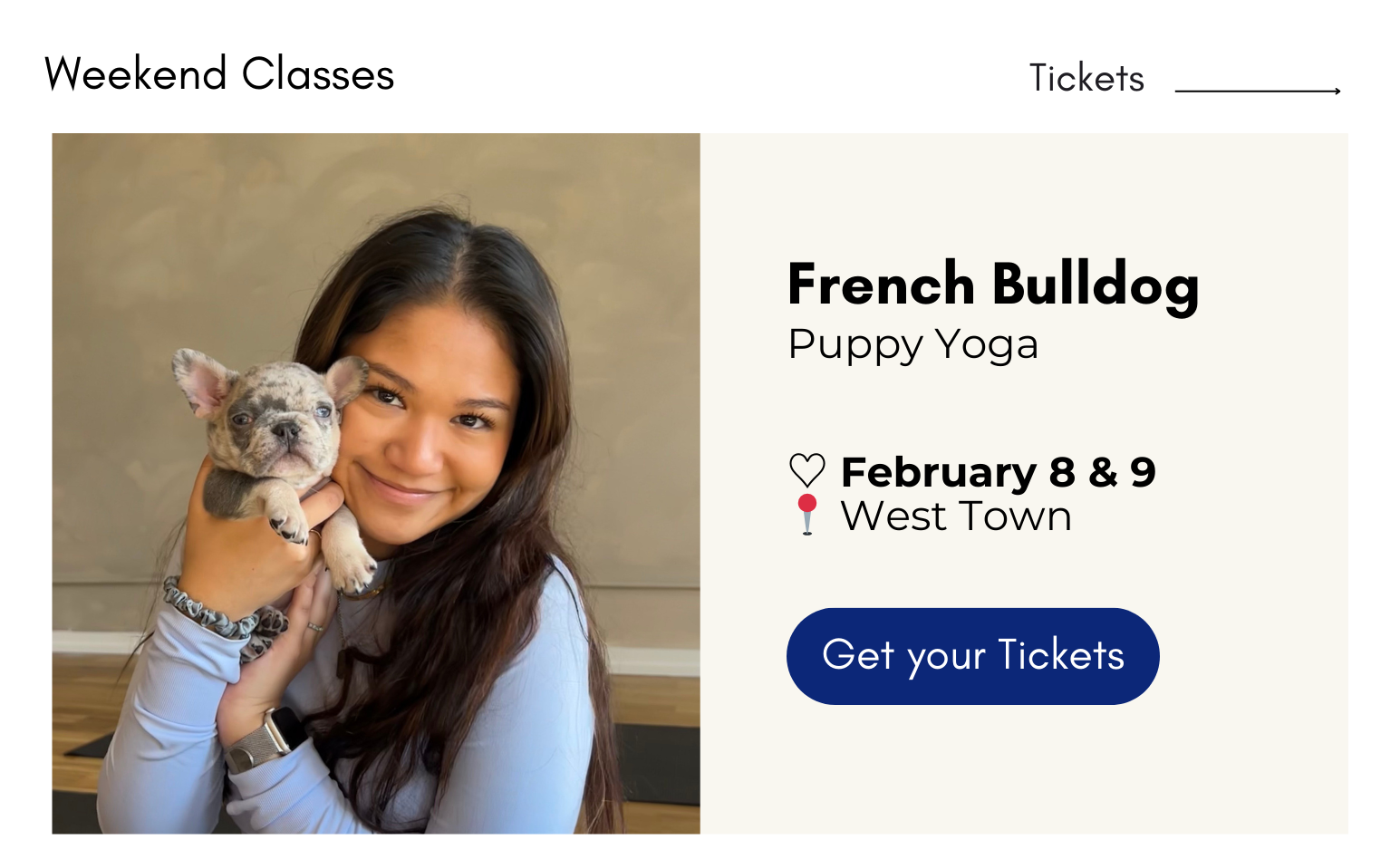Viewport: 1400px width, 859px height.
Task: Click the word Bulldog in the title
Action: tap(1096, 285)
